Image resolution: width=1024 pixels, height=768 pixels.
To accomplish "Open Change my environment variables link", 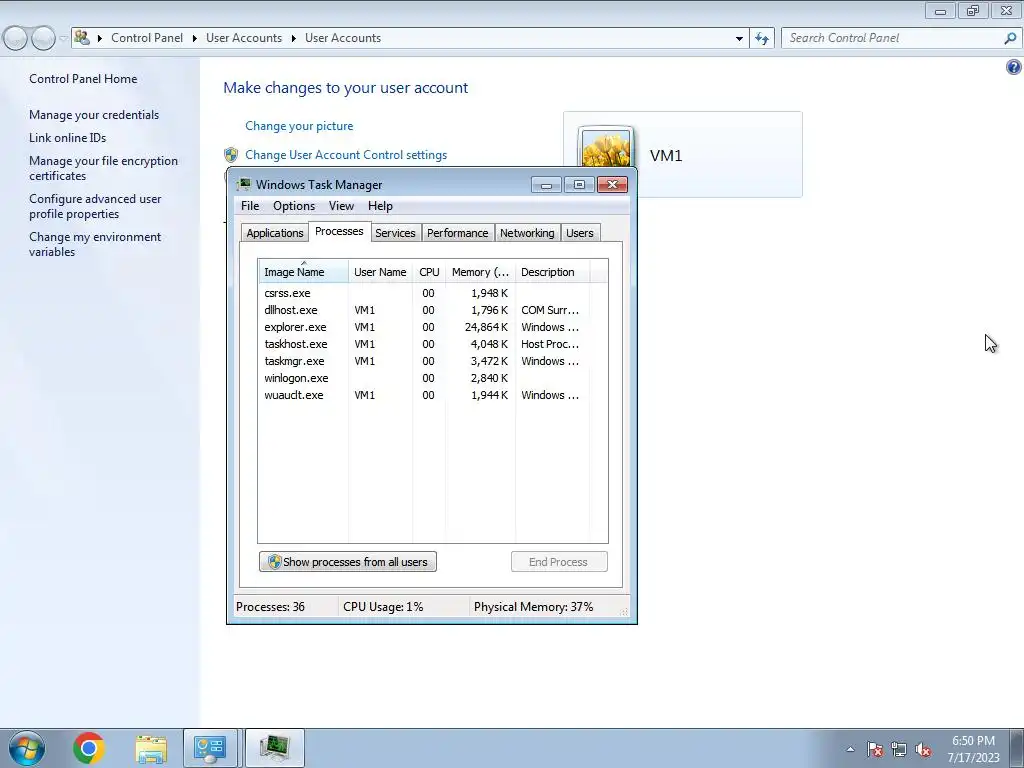I will click(95, 244).
